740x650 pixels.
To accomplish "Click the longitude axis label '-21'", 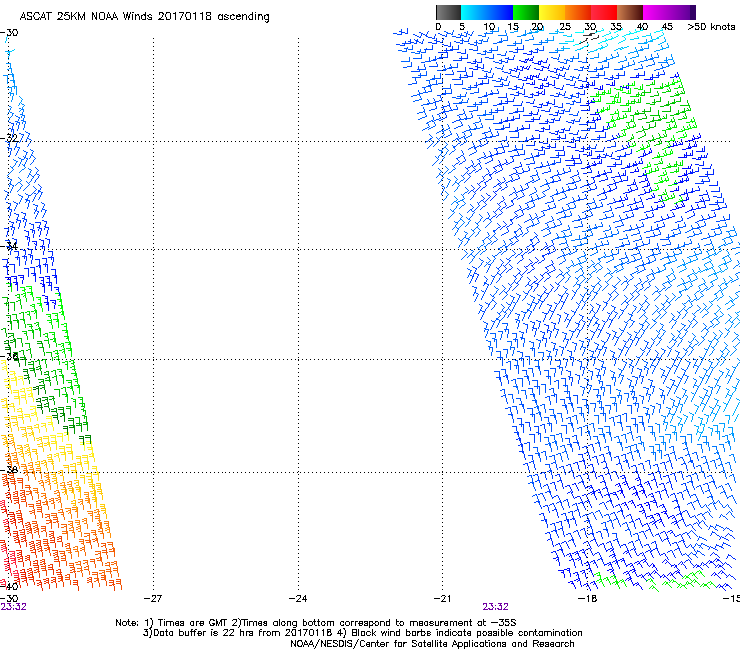I will click(442, 599).
